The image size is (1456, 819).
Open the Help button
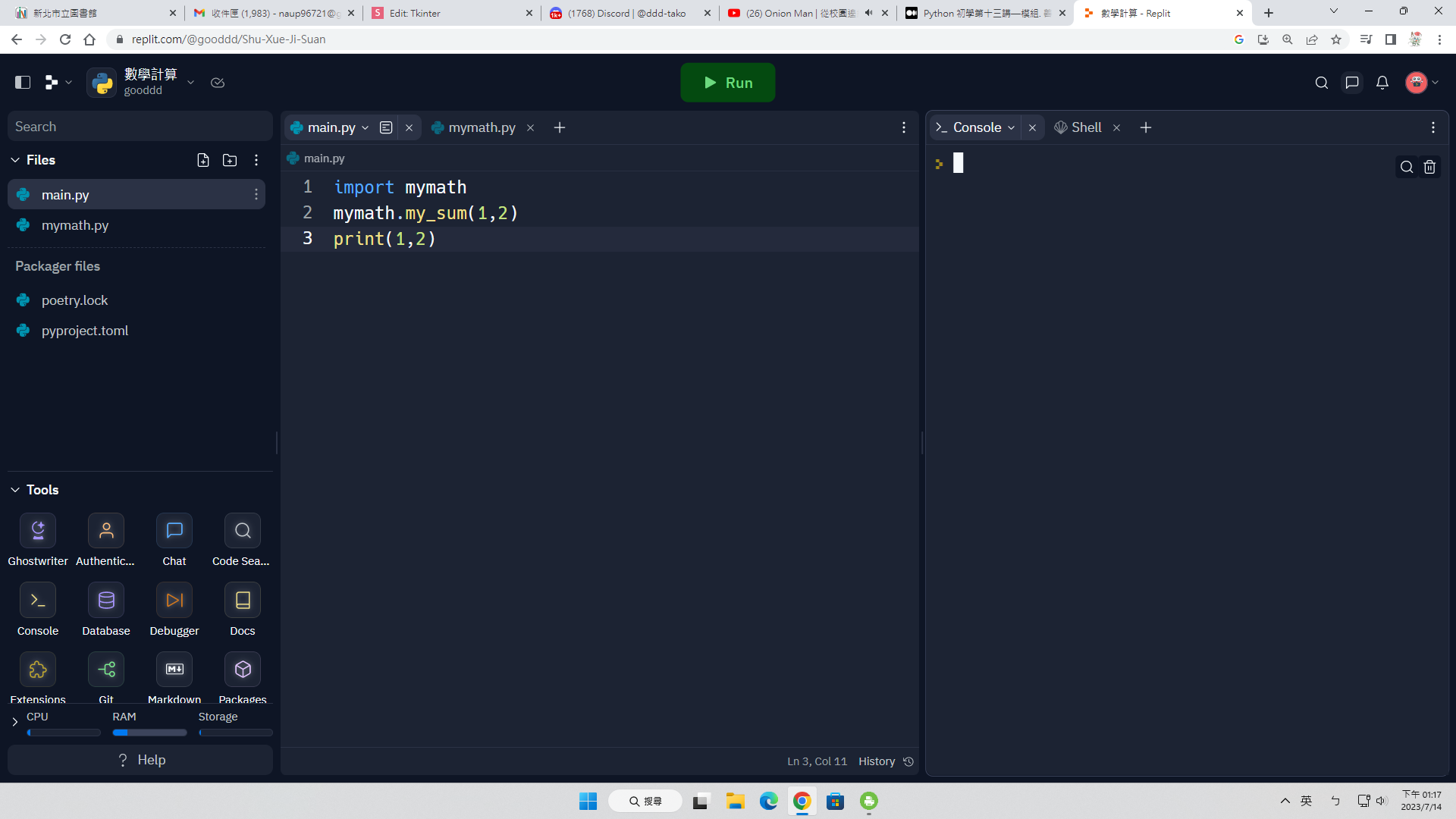pyautogui.click(x=140, y=760)
